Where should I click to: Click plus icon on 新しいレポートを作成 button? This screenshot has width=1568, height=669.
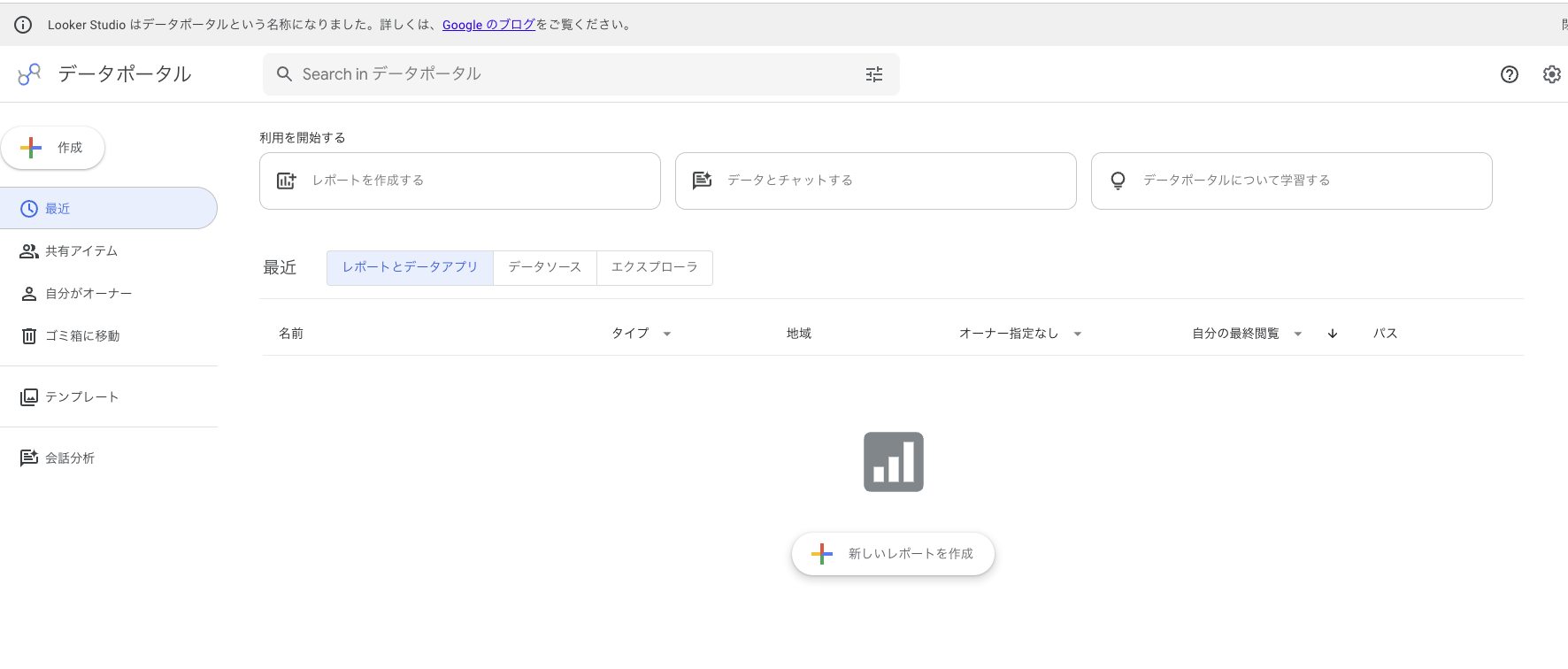pyautogui.click(x=822, y=554)
